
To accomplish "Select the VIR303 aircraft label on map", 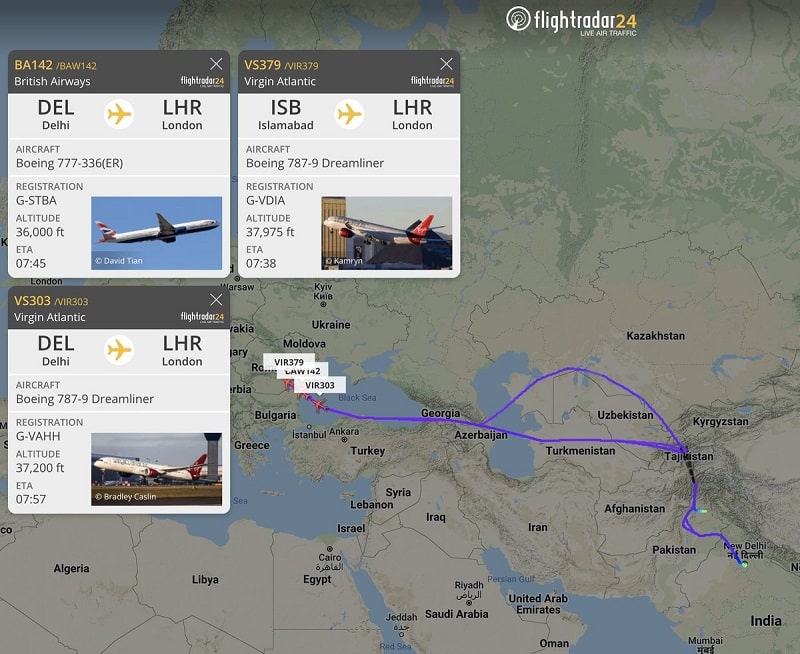I will coord(320,385).
